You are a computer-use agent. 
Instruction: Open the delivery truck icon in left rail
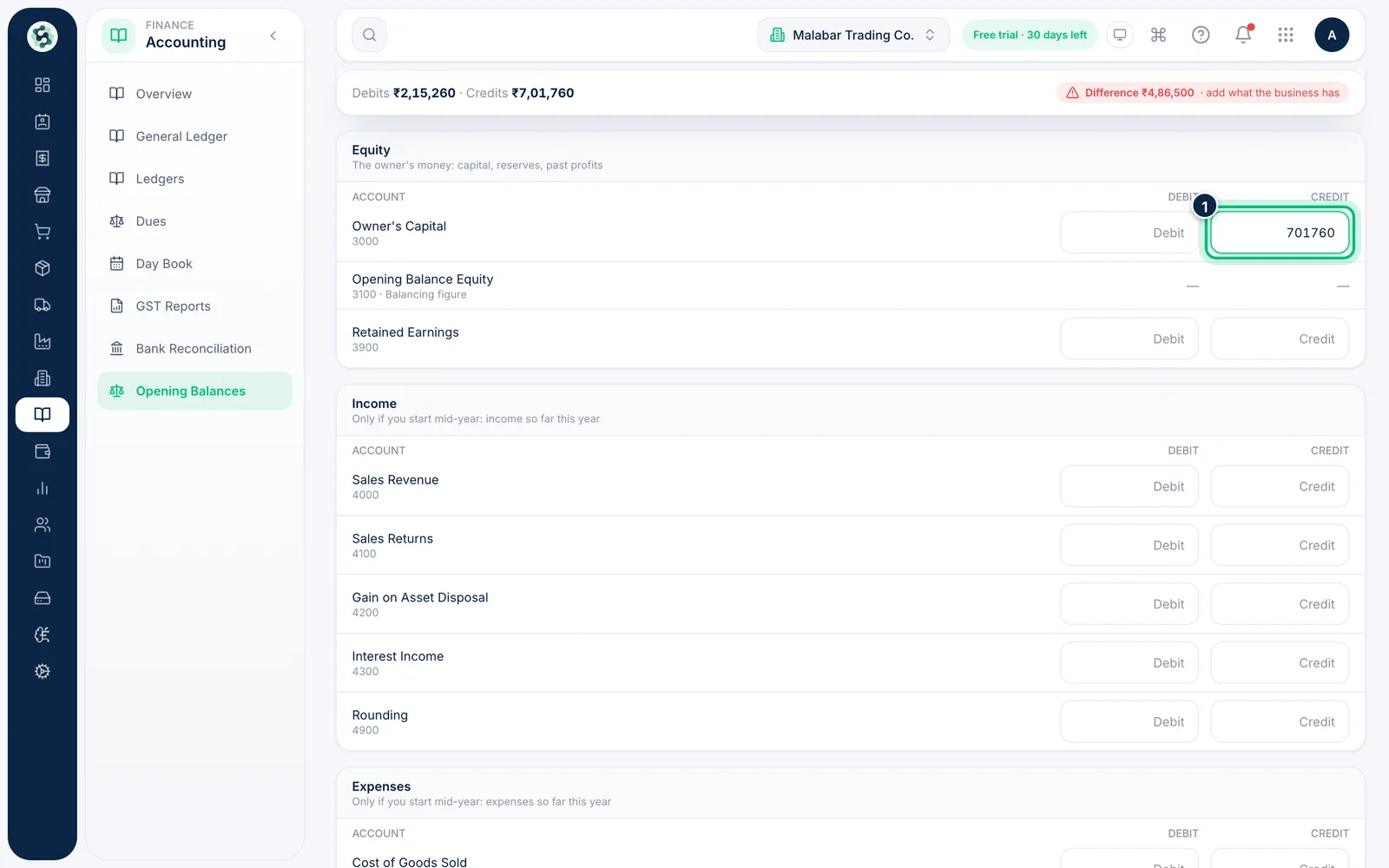tap(42, 305)
